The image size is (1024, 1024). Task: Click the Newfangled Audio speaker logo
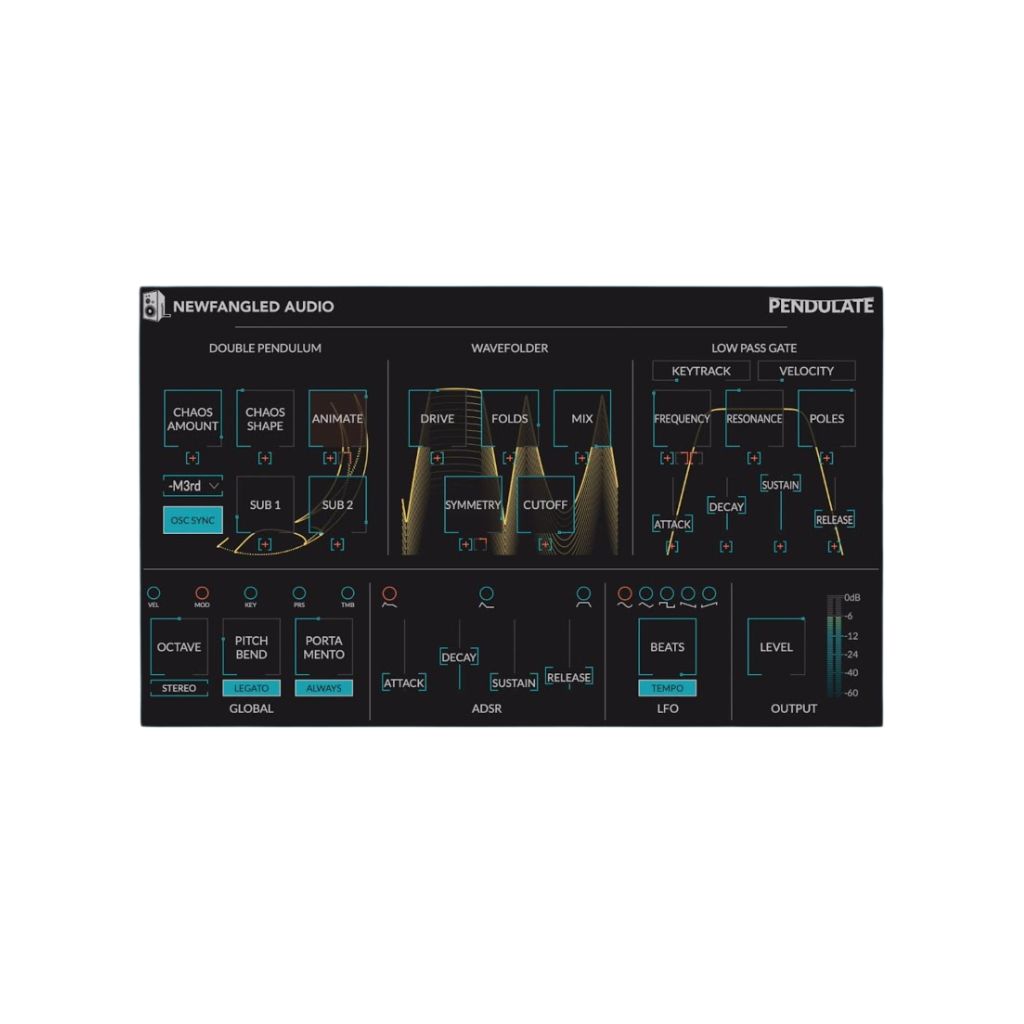pyautogui.click(x=155, y=305)
